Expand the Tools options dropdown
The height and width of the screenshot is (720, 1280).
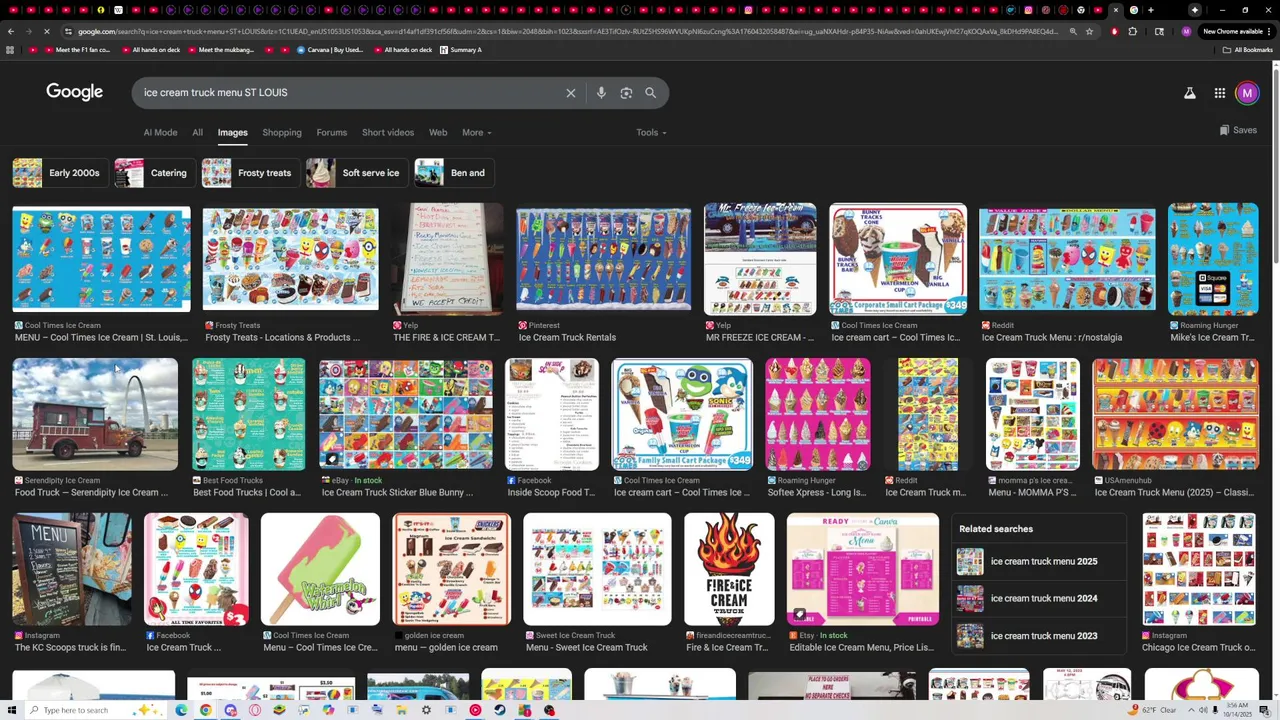[651, 132]
